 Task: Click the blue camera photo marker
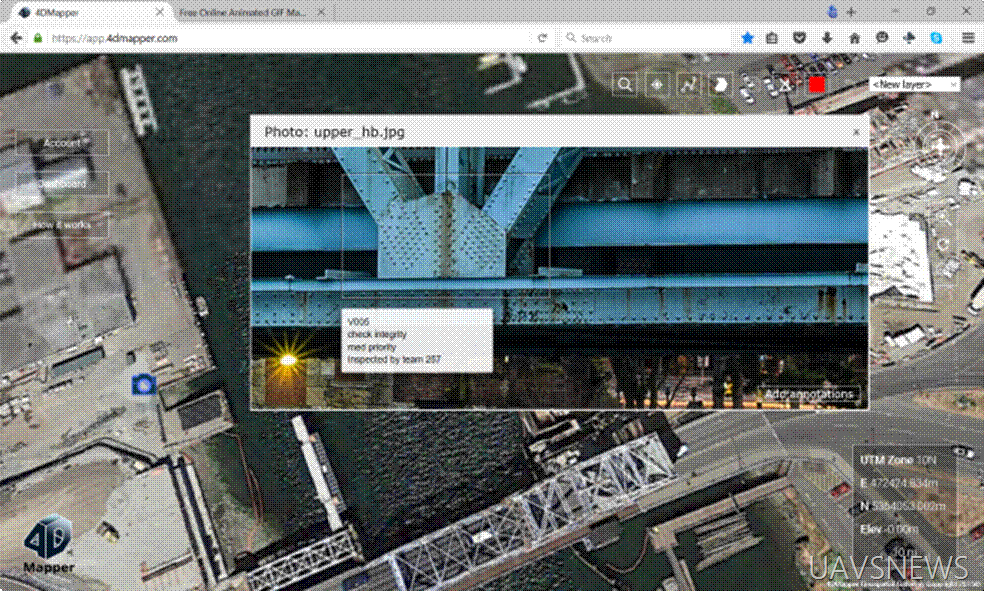pos(143,384)
